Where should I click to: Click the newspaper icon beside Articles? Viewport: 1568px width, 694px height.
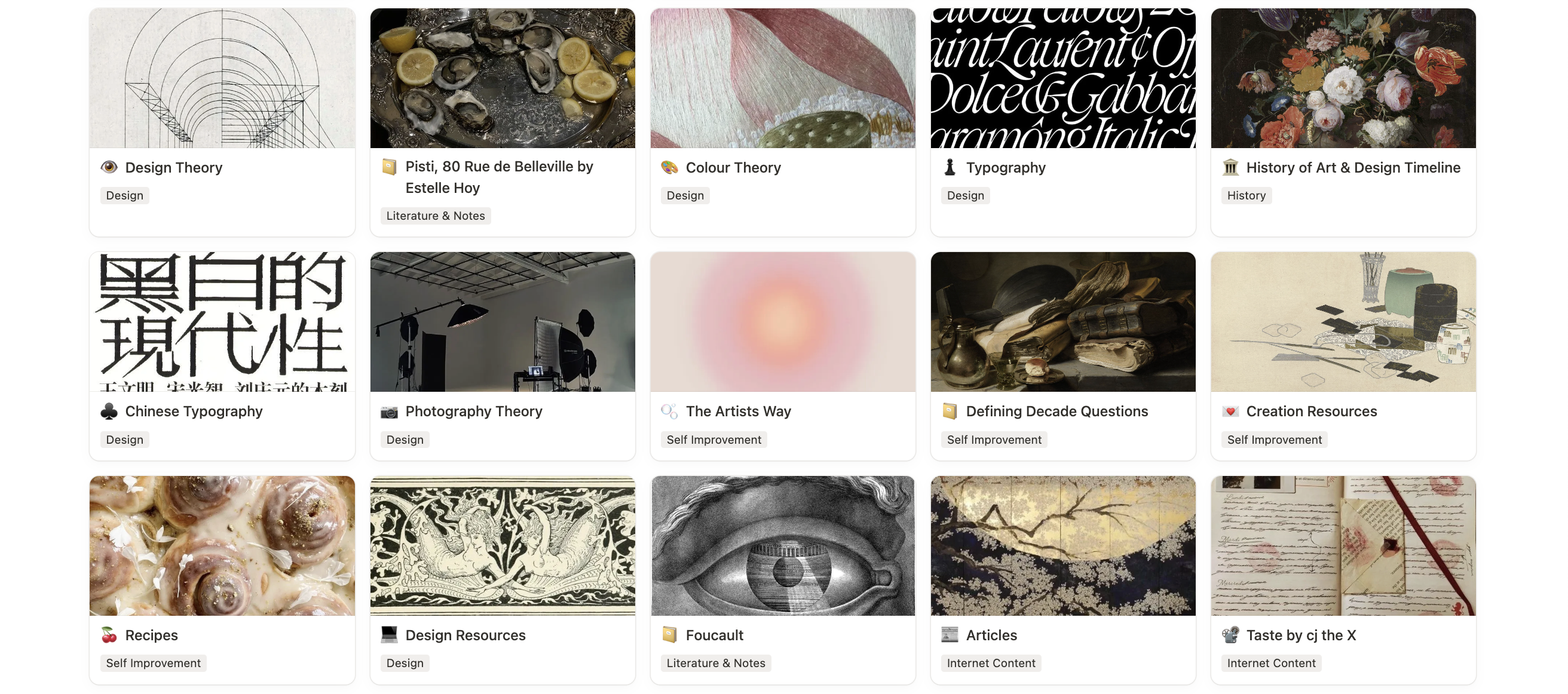point(950,635)
